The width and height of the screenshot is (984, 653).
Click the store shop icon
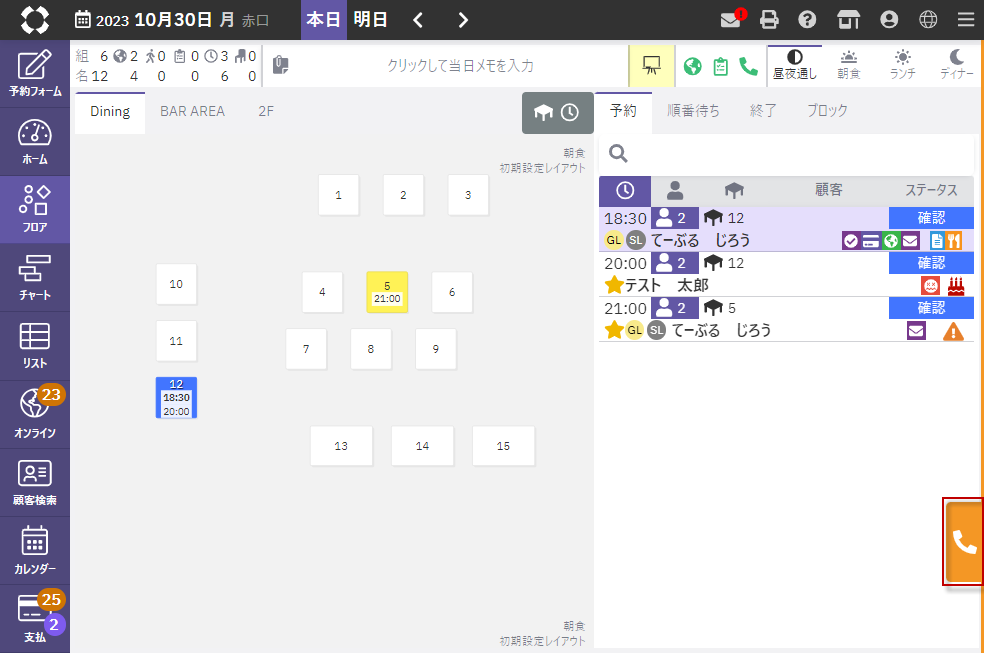pos(848,20)
